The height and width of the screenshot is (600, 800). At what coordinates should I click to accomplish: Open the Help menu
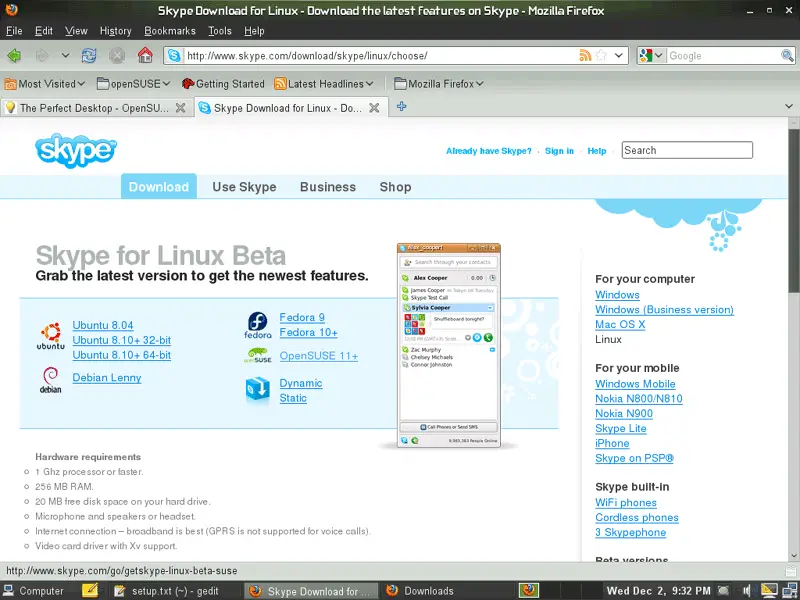click(254, 31)
